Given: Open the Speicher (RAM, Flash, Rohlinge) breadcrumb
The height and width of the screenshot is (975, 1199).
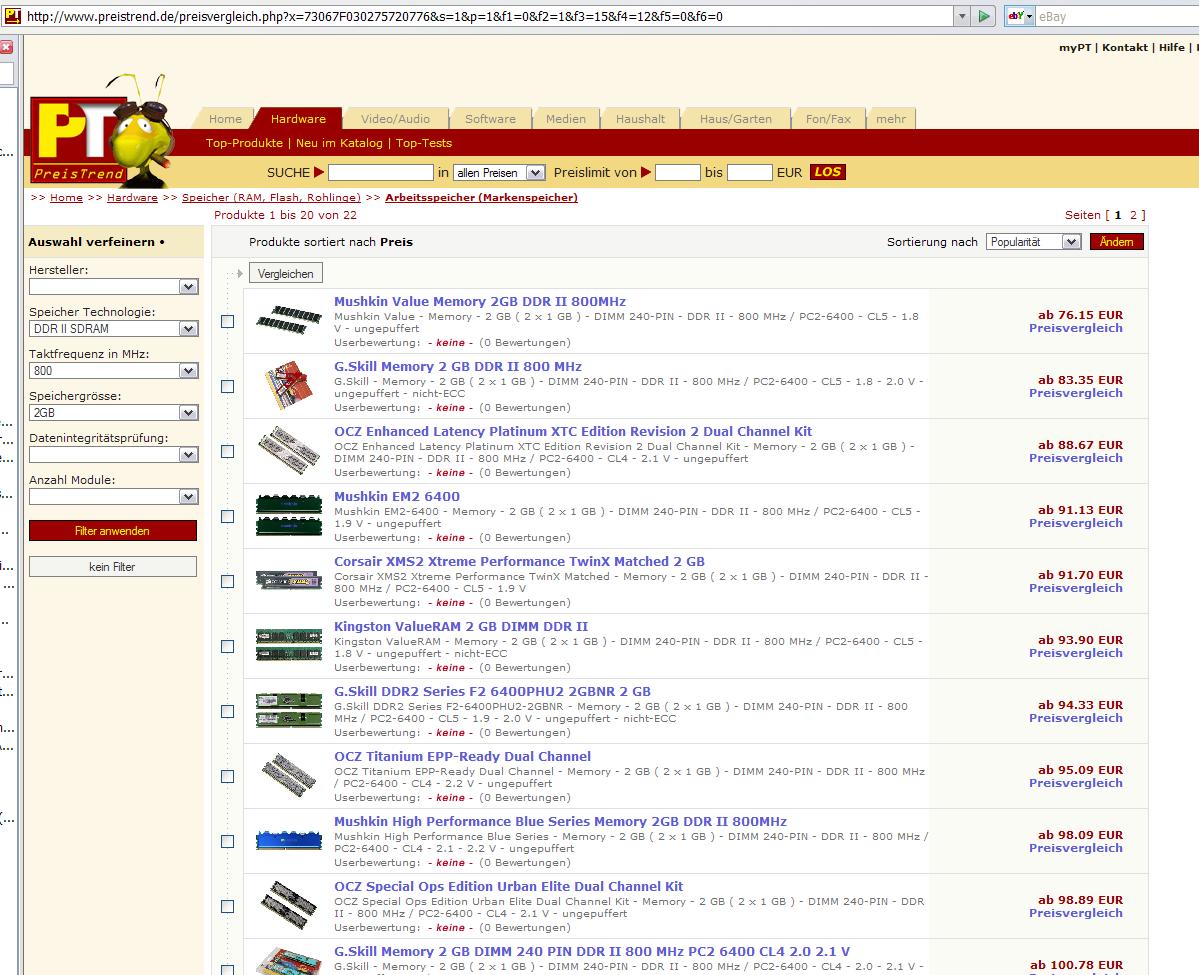Looking at the screenshot, I should tap(271, 197).
